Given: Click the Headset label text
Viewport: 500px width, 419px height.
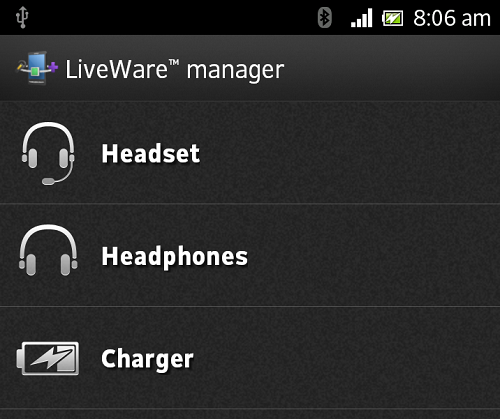Looking at the screenshot, I should [x=151, y=153].
